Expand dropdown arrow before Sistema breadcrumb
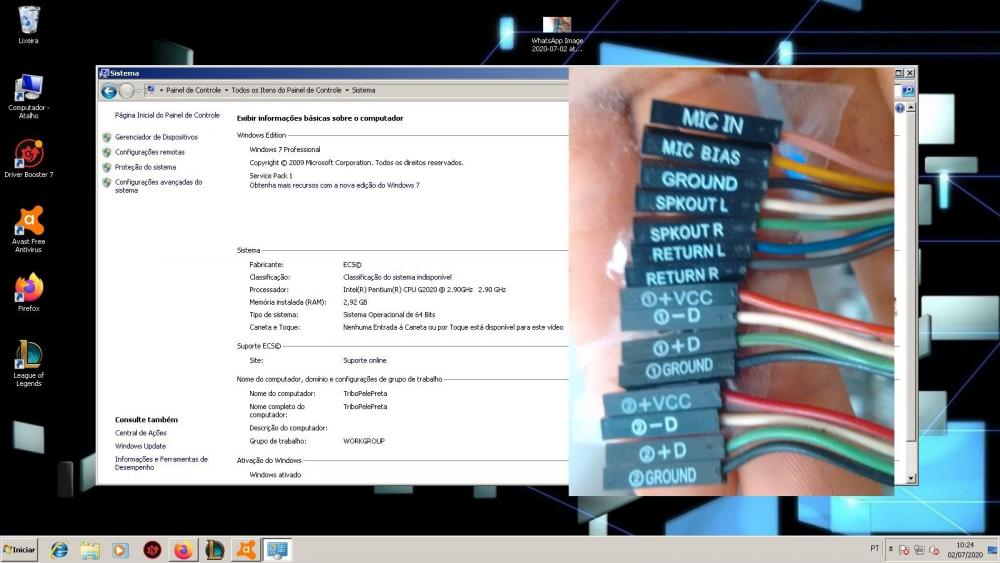This screenshot has width=1000, height=563. (x=347, y=91)
